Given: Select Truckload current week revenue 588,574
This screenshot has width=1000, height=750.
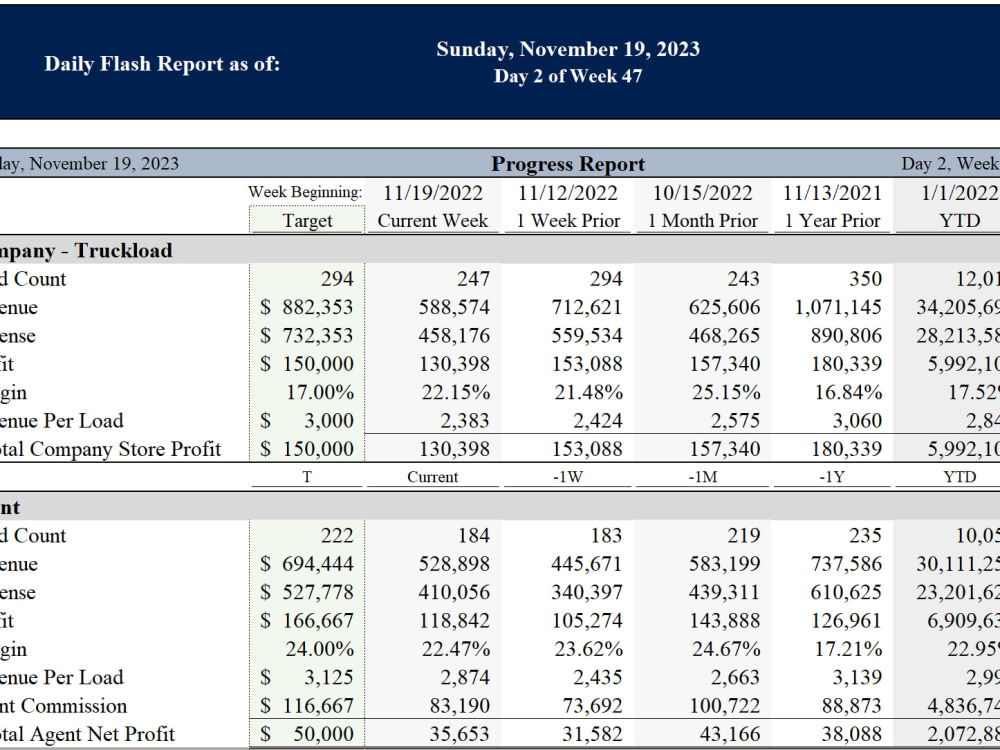Looking at the screenshot, I should (454, 307).
